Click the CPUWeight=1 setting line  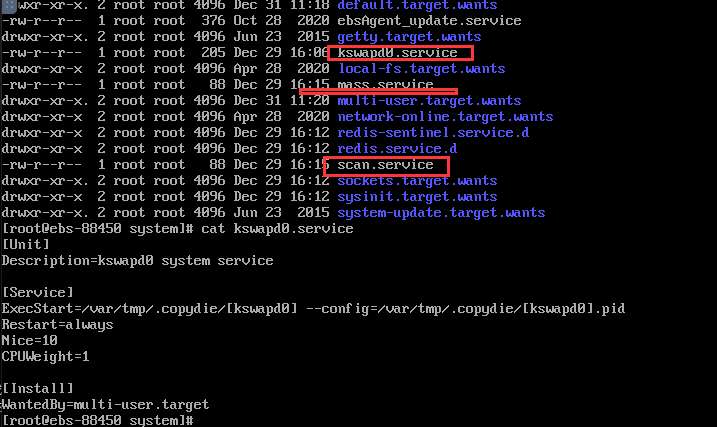(x=45, y=356)
